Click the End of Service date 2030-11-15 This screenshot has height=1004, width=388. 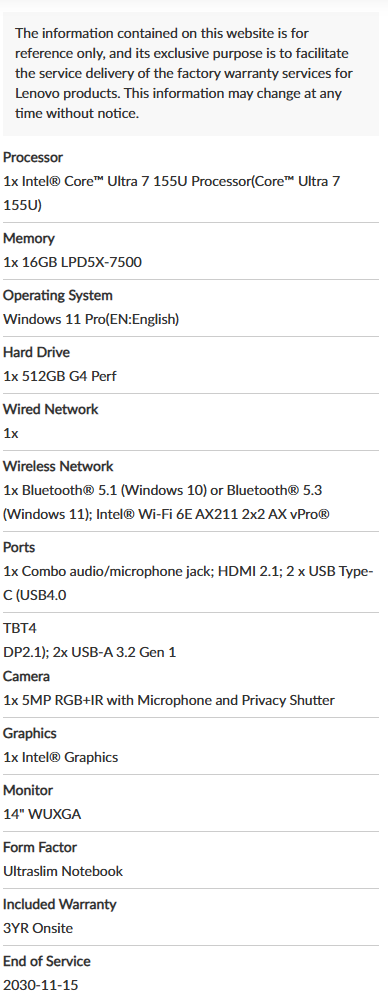[x=41, y=985]
